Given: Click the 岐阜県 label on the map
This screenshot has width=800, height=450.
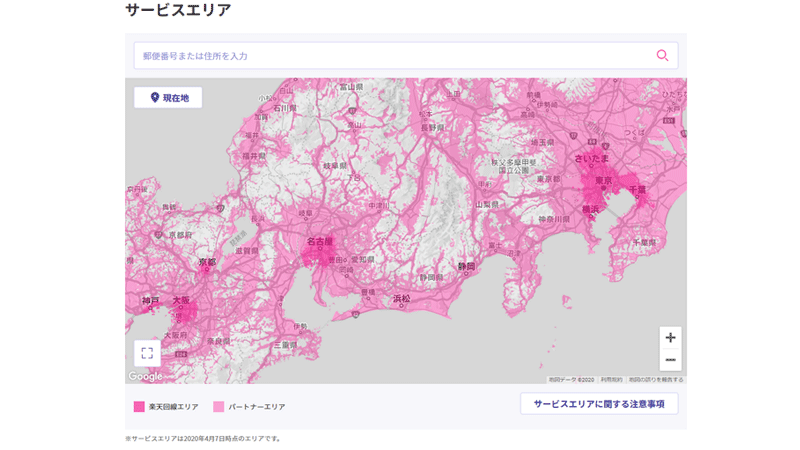Looking at the screenshot, I should (x=335, y=166).
